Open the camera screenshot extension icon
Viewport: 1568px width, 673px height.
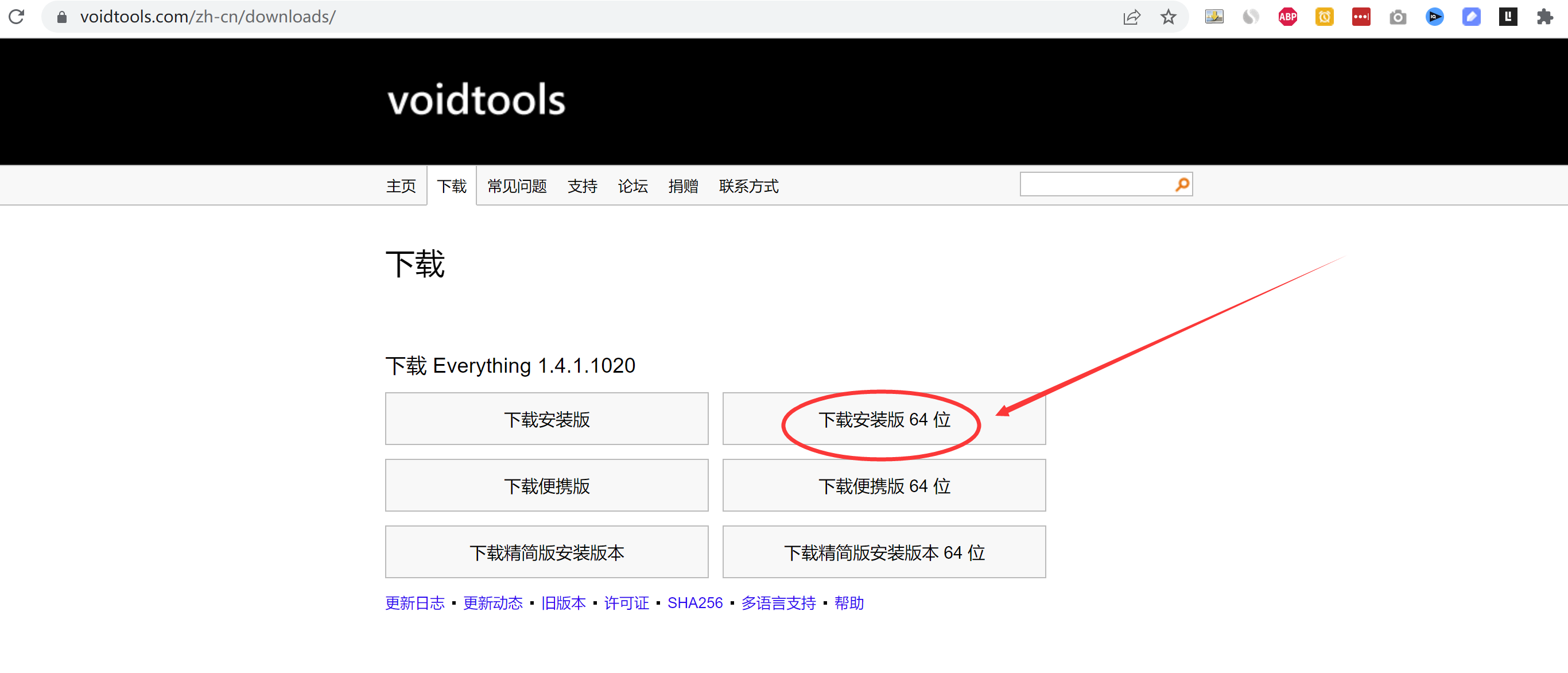tap(1398, 17)
